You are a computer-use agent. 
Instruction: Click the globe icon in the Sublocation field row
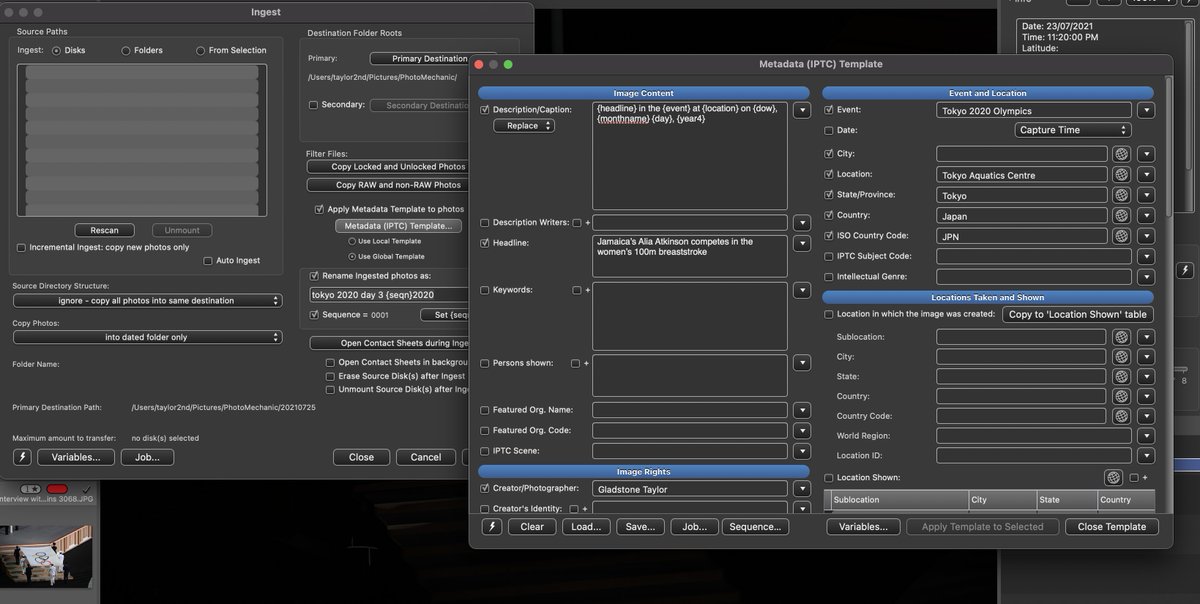click(x=1121, y=337)
